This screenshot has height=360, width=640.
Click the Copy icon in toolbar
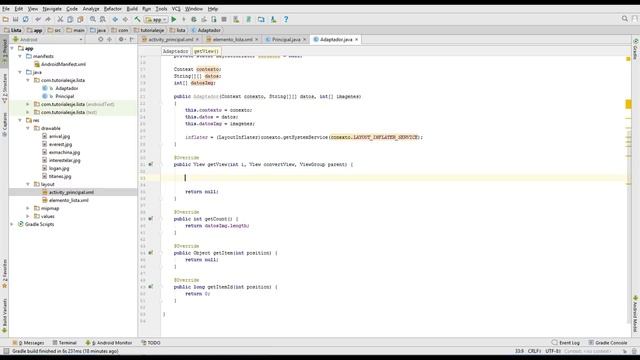(70, 19)
